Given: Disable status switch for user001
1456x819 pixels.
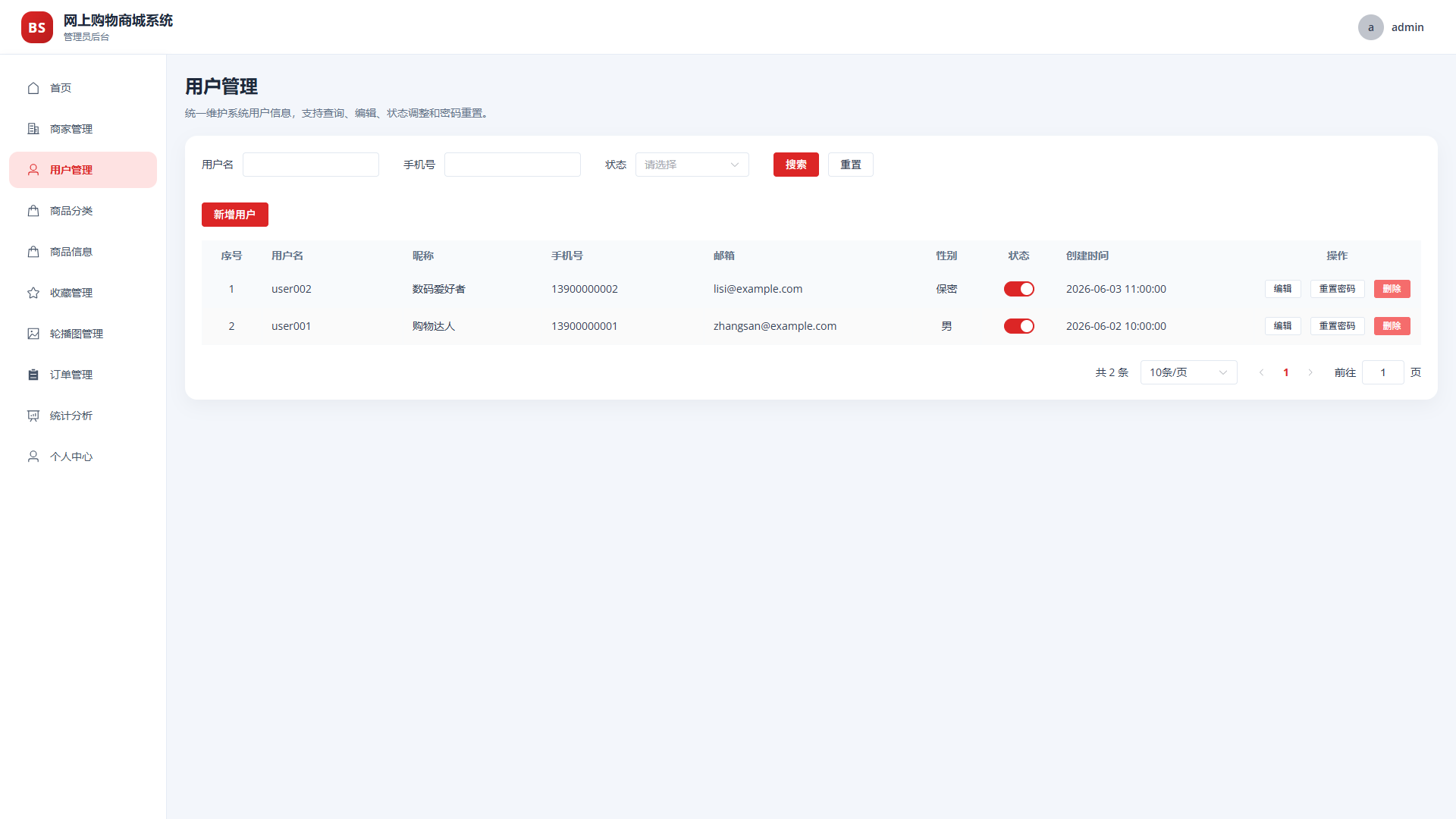Looking at the screenshot, I should 1018,326.
